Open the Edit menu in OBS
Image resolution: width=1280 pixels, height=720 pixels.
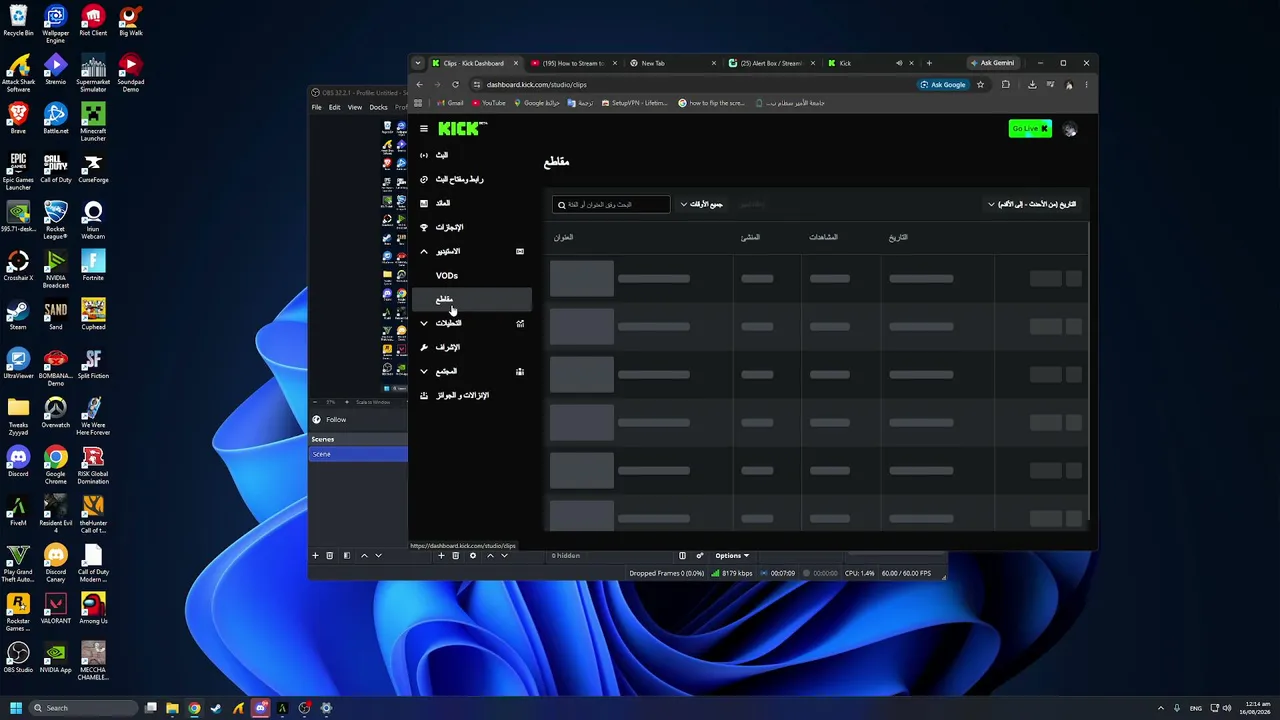click(x=335, y=108)
